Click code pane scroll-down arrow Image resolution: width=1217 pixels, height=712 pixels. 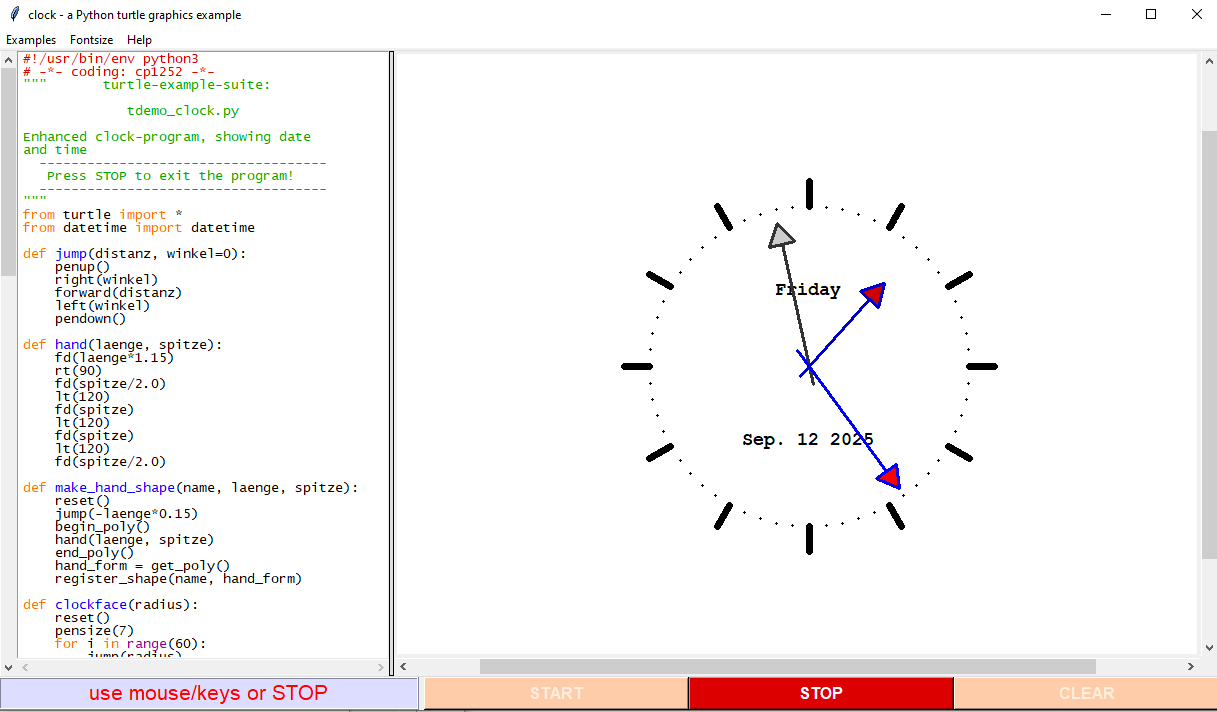tap(8, 666)
